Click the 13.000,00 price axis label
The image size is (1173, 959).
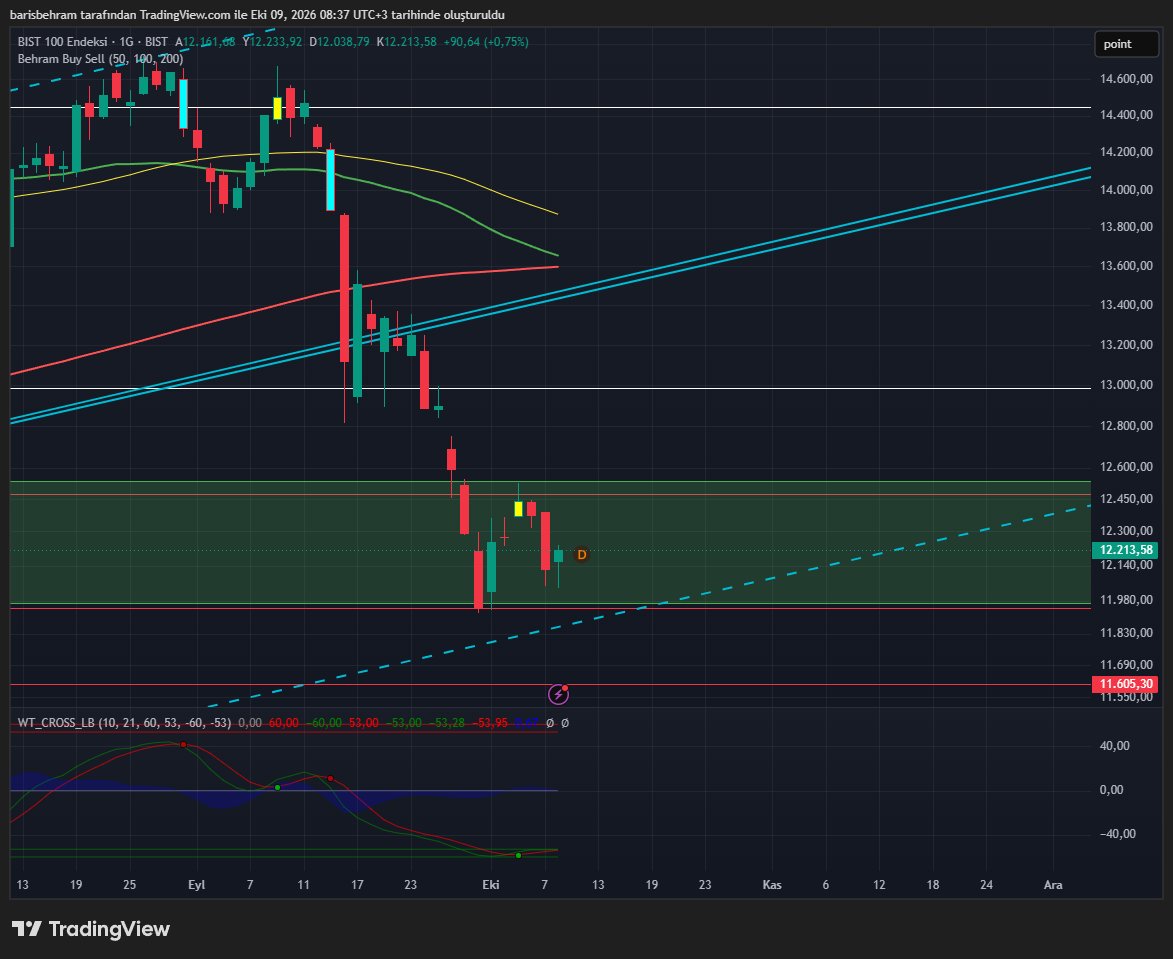[x=1126, y=384]
